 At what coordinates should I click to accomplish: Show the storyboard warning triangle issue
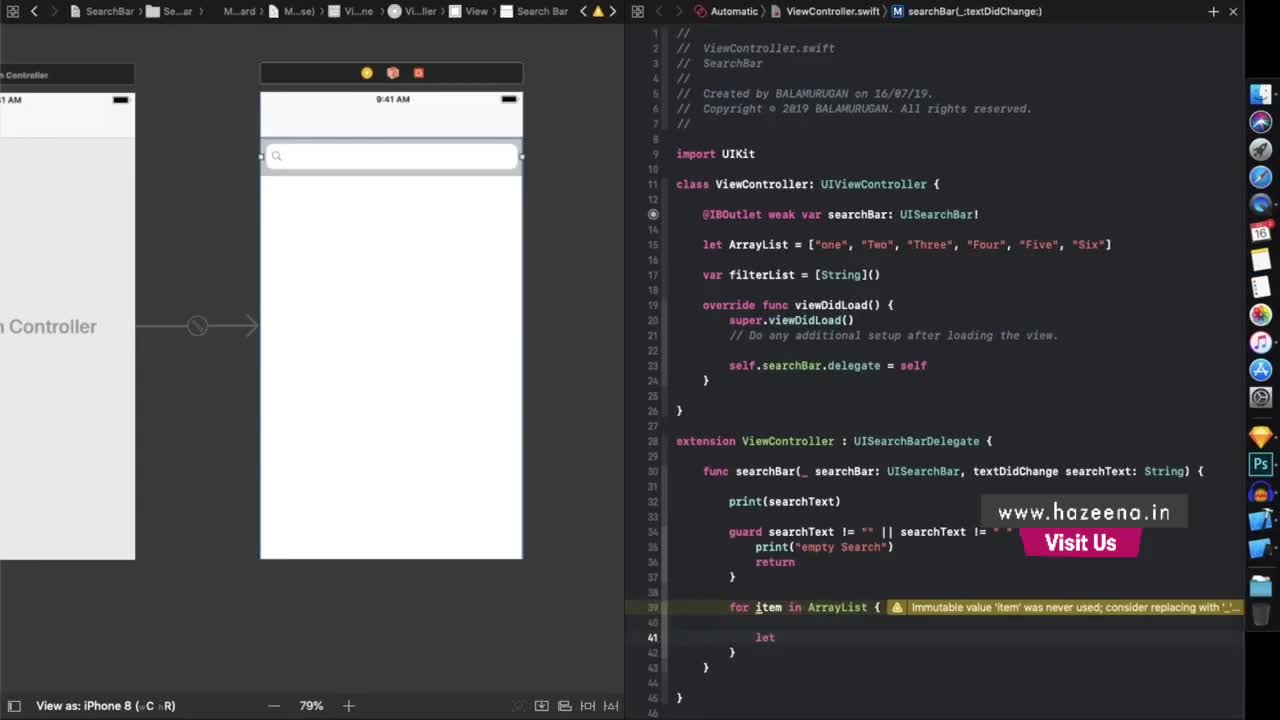tap(598, 11)
